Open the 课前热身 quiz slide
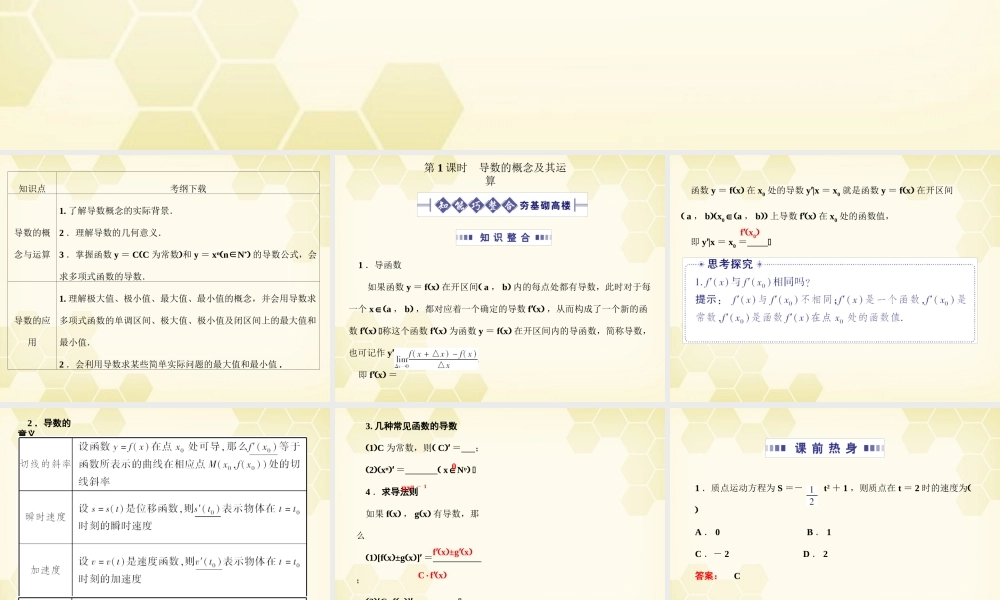 [835, 504]
